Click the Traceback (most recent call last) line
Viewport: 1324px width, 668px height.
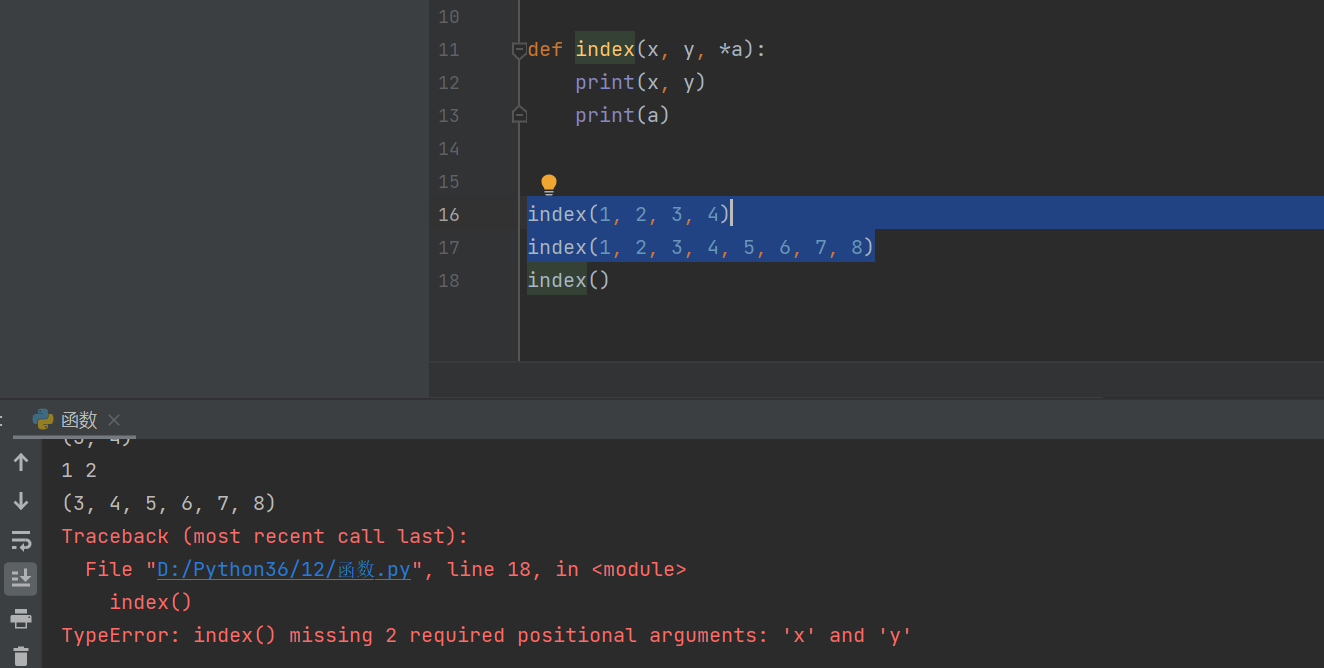[265, 536]
